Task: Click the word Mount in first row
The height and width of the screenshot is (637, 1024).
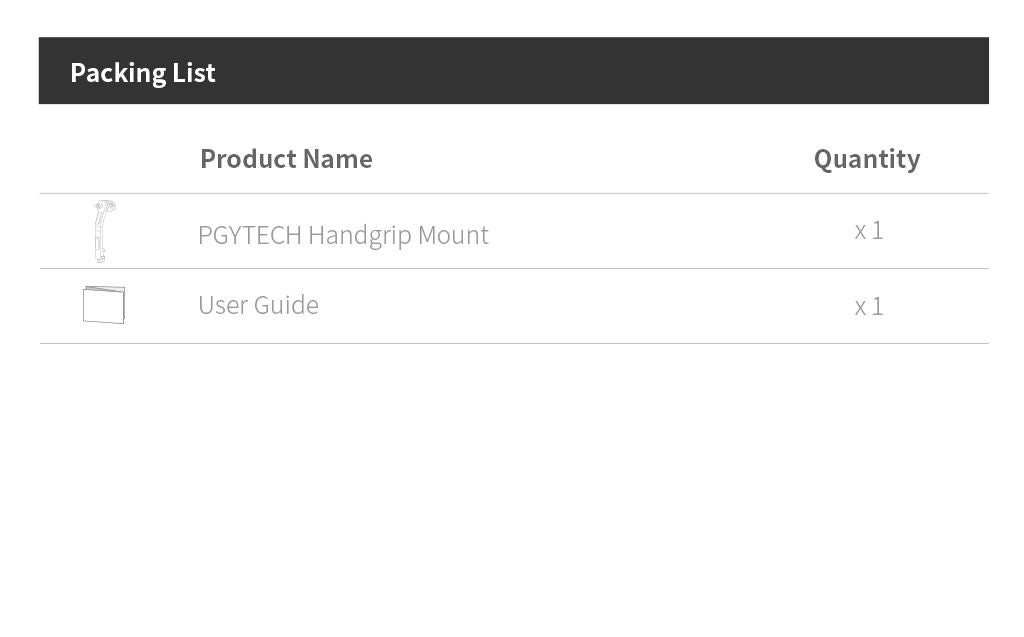Action: (453, 235)
